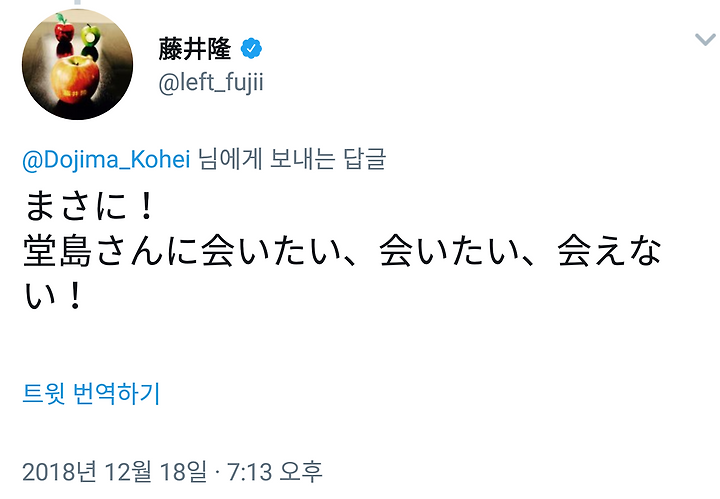Image resolution: width=720 pixels, height=499 pixels.
Task: Click the 님에게 보내는 답글 reply label
Action: [x=292, y=159]
